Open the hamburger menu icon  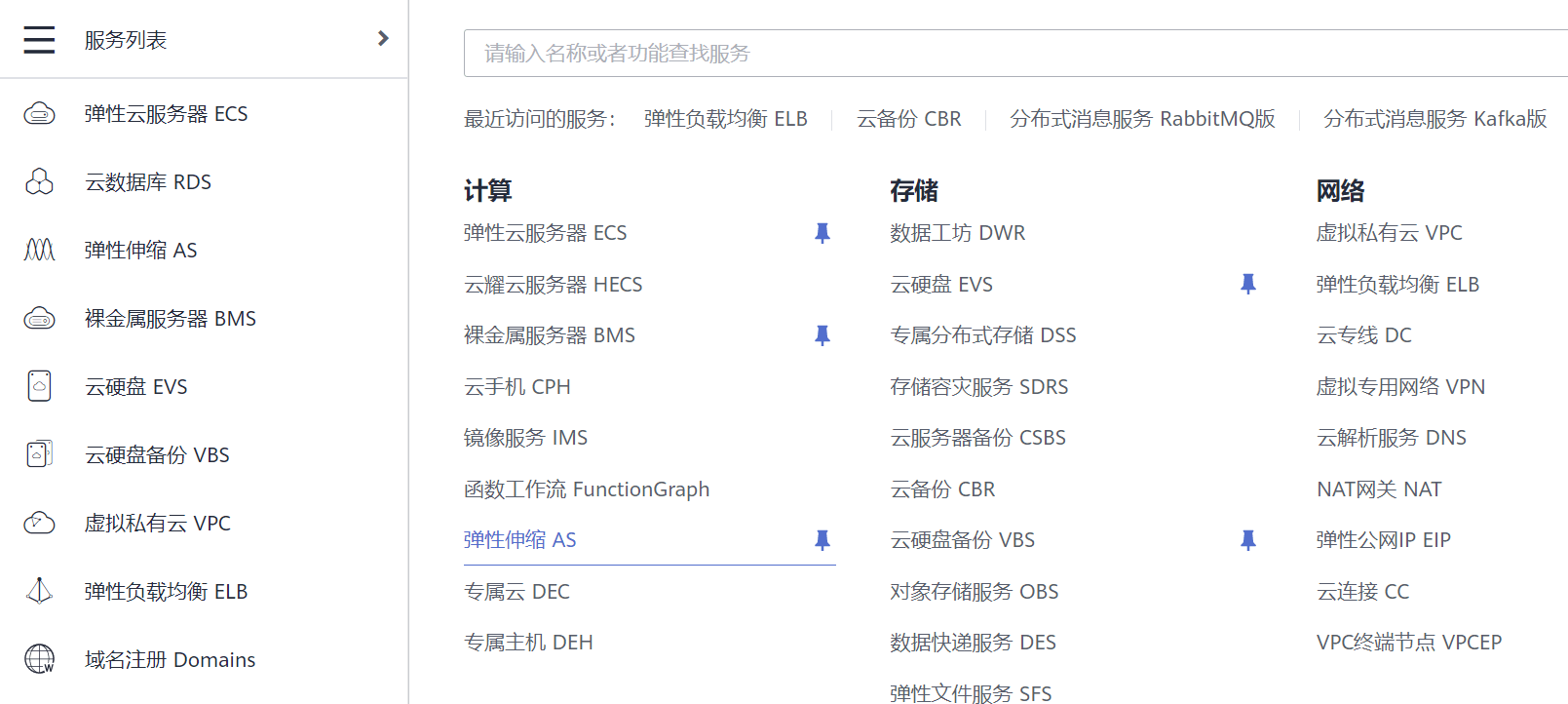39,40
